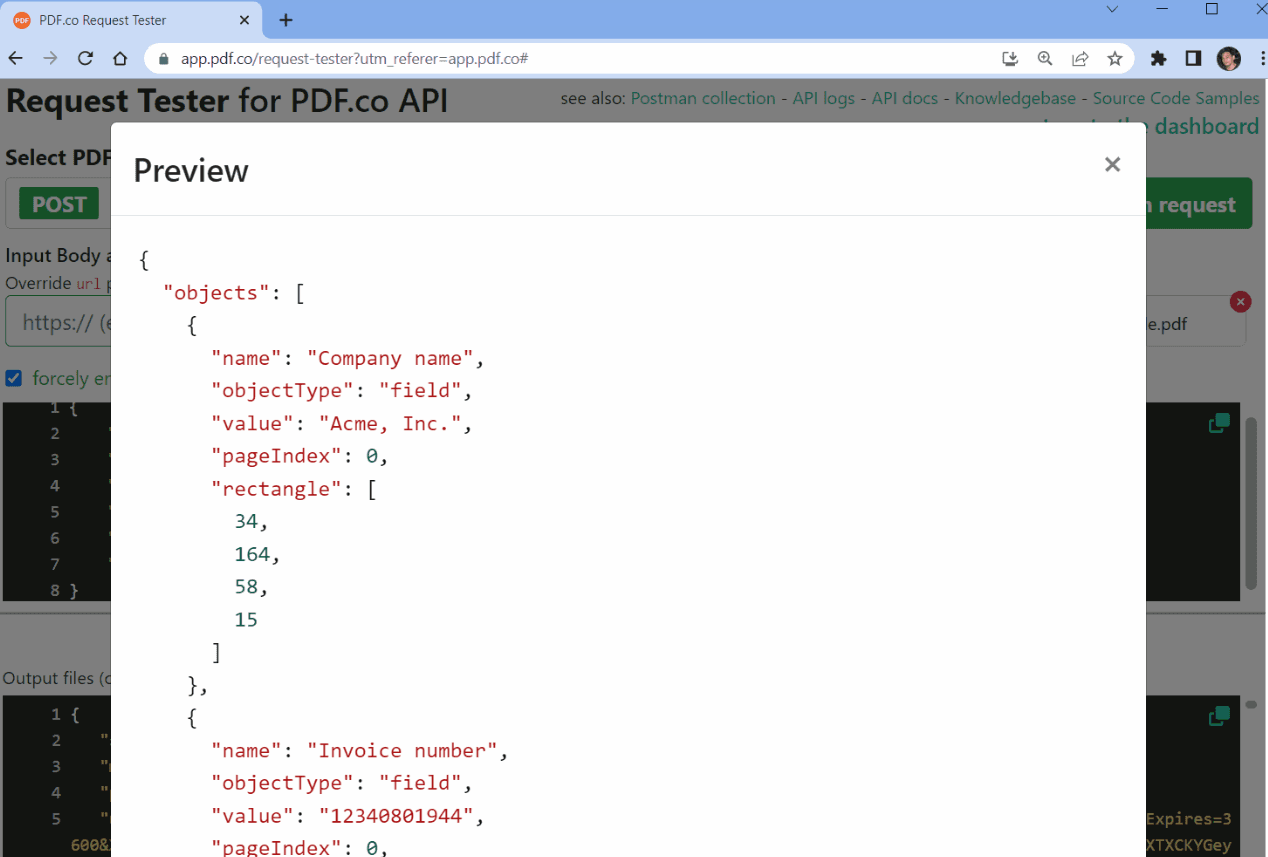Reload the current page
Viewport: 1268px width, 857px height.
[85, 59]
